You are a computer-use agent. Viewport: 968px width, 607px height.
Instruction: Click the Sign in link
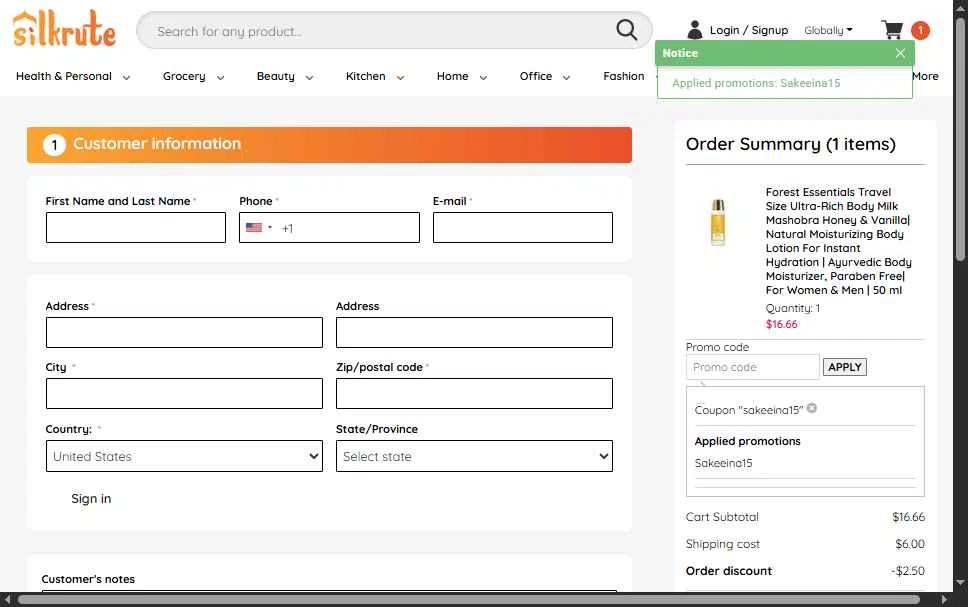[x=91, y=499]
